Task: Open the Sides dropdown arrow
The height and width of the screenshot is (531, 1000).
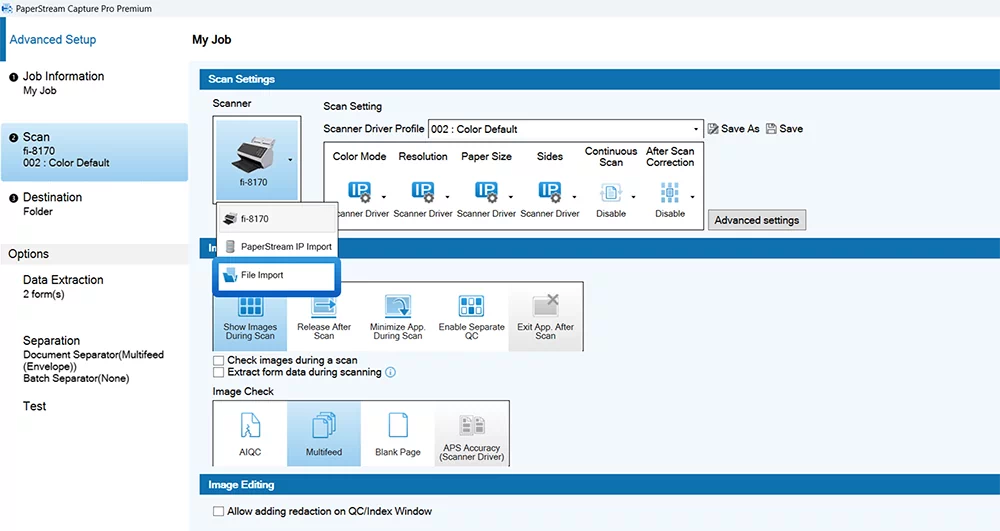Action: pos(573,196)
